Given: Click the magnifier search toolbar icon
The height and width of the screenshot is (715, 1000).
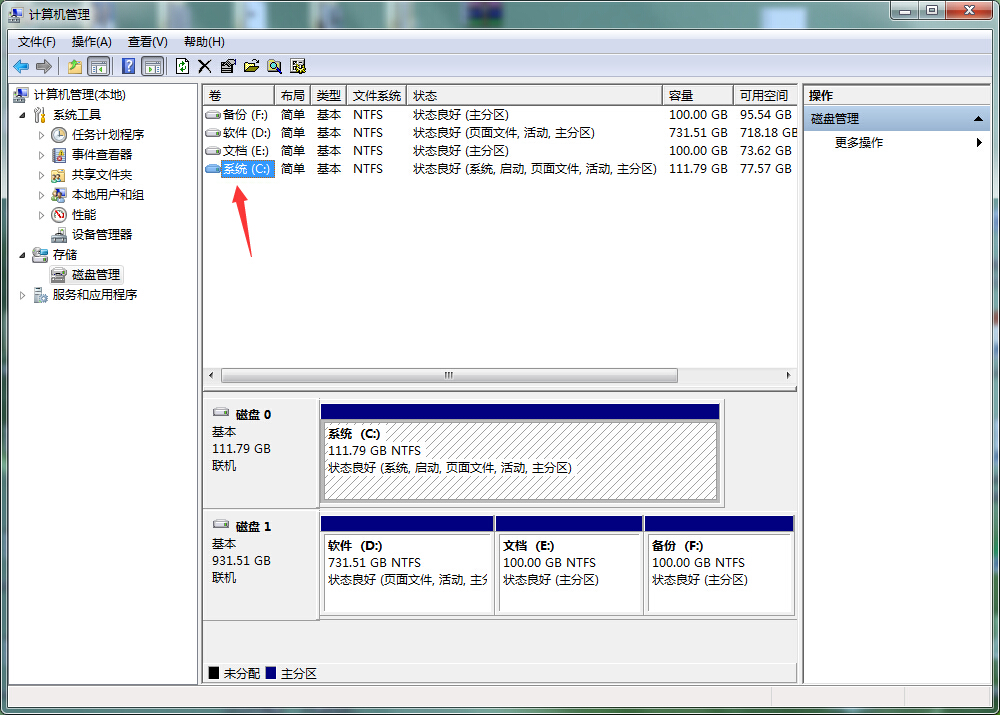Looking at the screenshot, I should (x=274, y=66).
